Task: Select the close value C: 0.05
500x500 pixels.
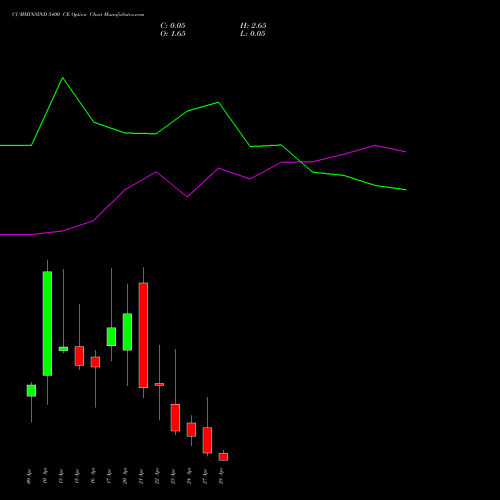Action: coord(173,26)
